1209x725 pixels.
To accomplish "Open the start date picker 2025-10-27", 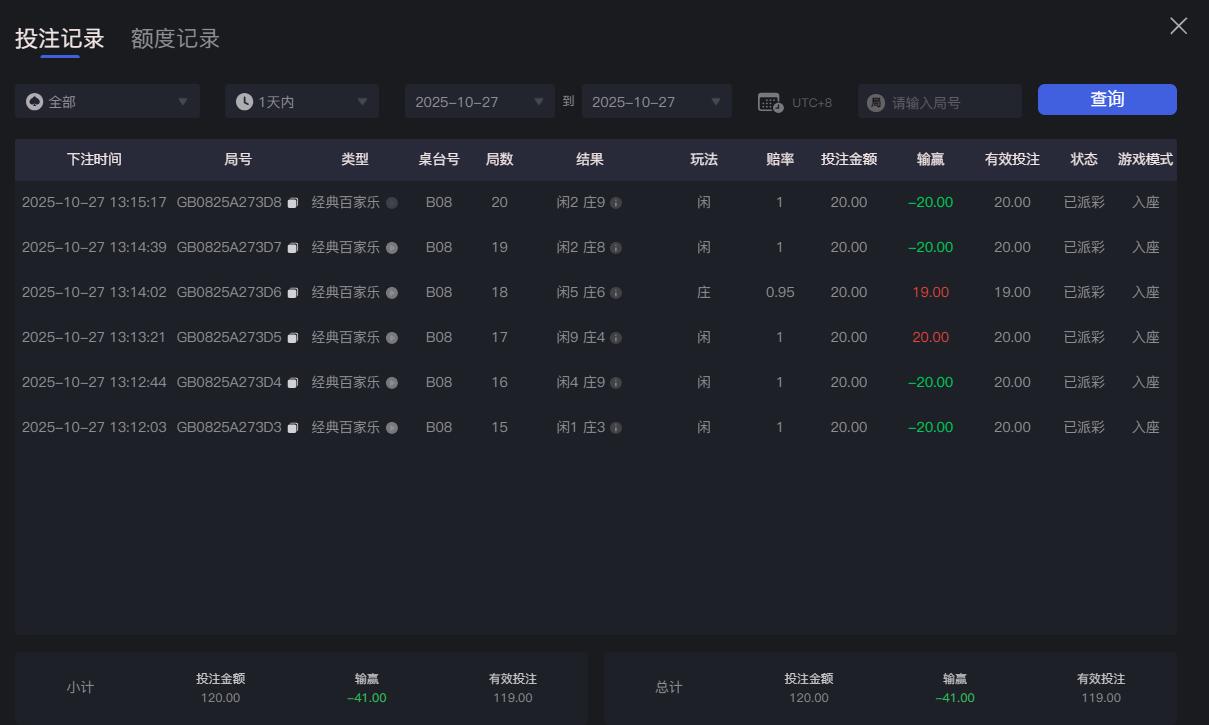I will 479,100.
